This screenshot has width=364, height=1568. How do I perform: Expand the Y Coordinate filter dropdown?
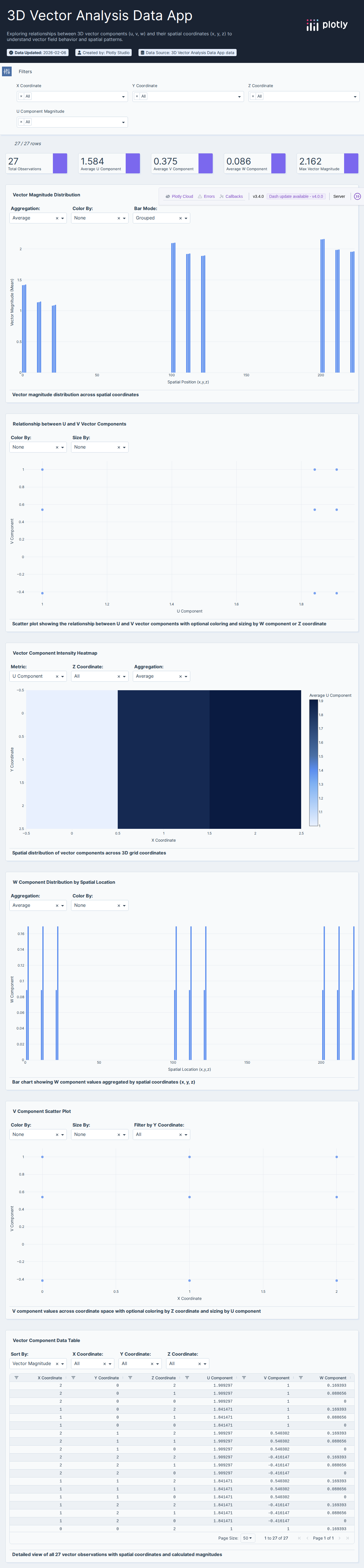click(239, 97)
